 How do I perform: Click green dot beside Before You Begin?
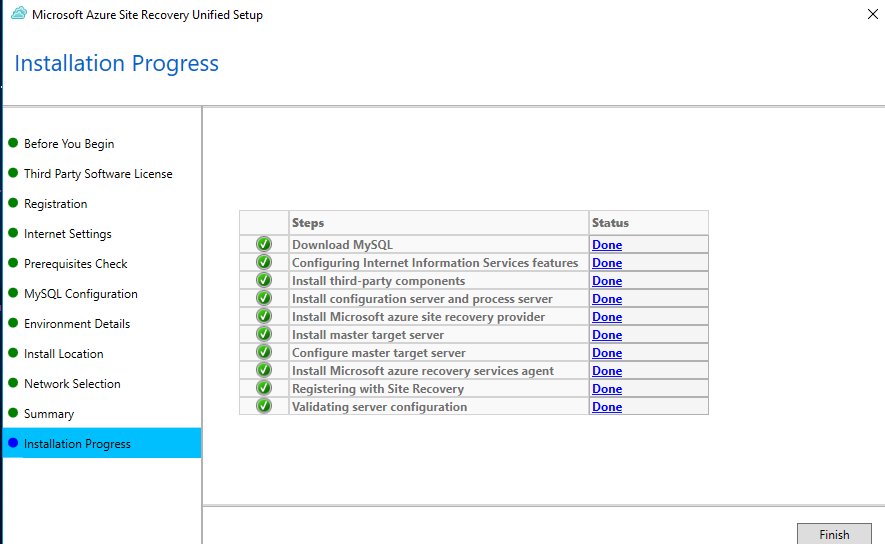(x=13, y=143)
